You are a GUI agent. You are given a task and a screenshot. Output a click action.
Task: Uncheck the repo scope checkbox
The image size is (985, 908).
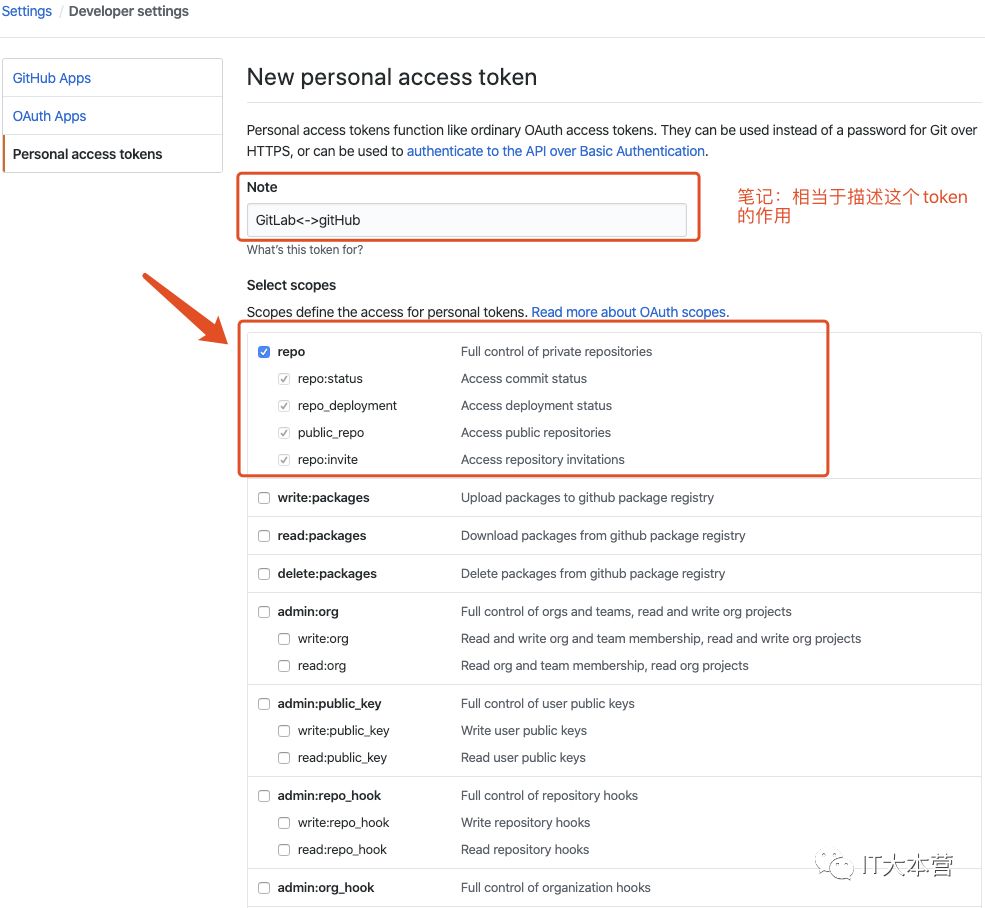[x=264, y=352]
